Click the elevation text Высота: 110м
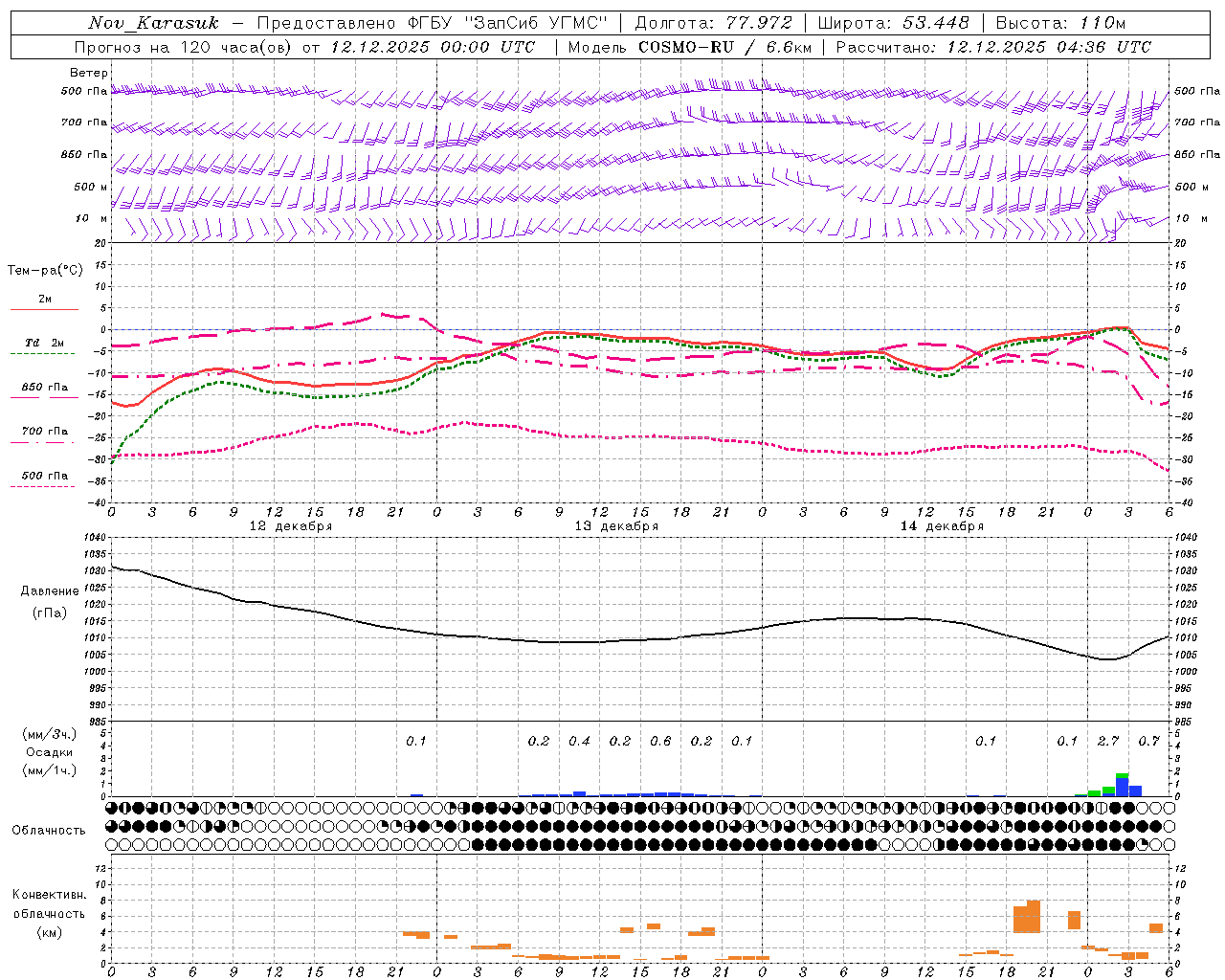The image size is (1225, 980). pos(1061,23)
